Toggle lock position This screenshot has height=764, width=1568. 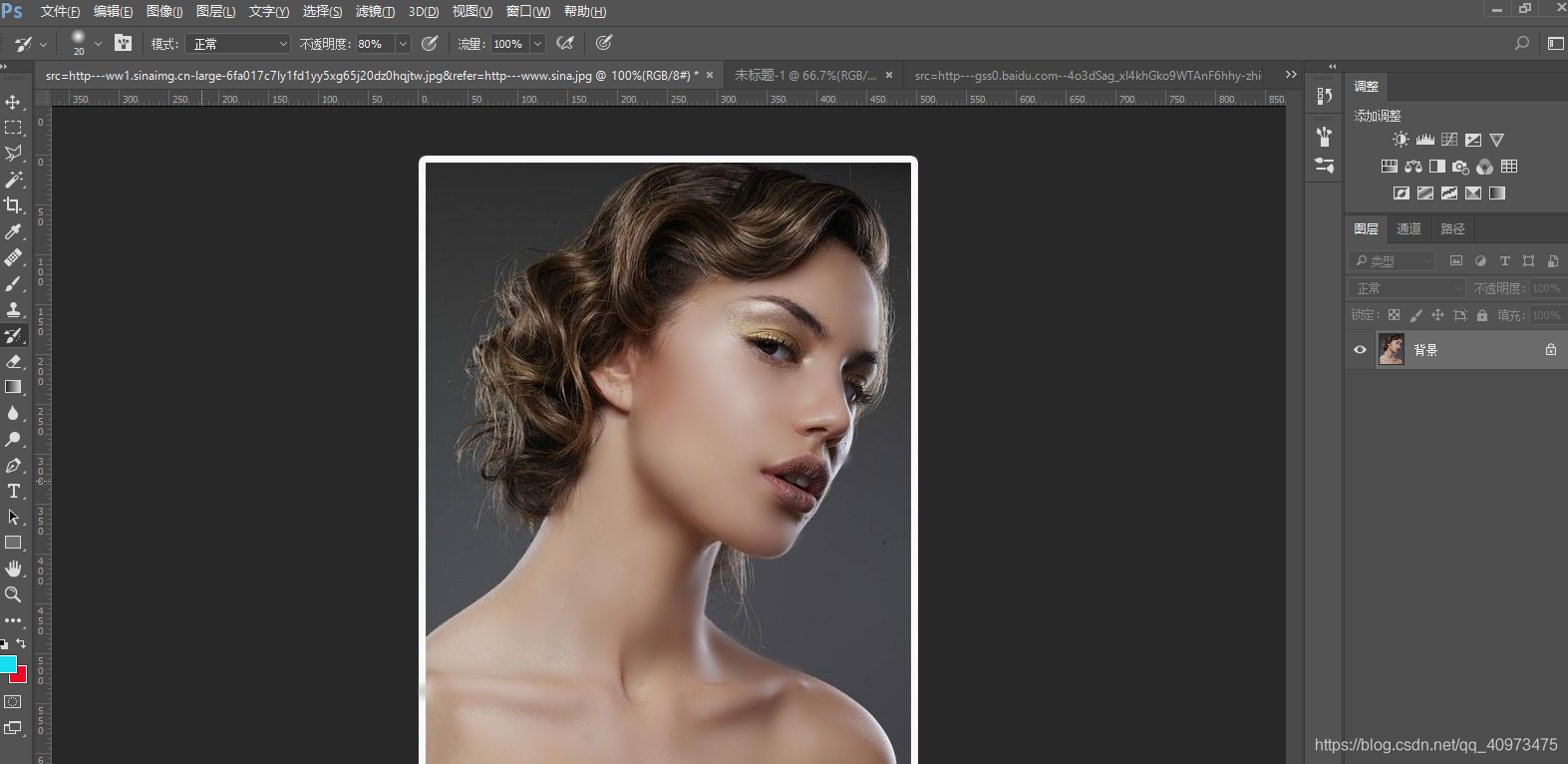[1437, 315]
